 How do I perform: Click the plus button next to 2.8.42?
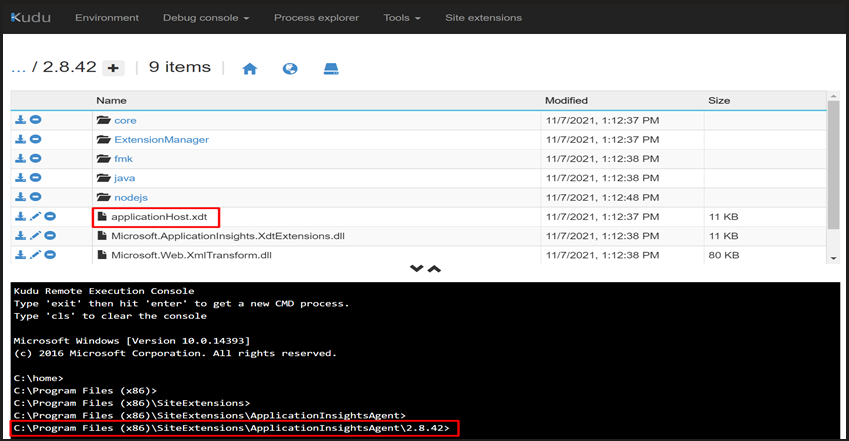(x=113, y=68)
